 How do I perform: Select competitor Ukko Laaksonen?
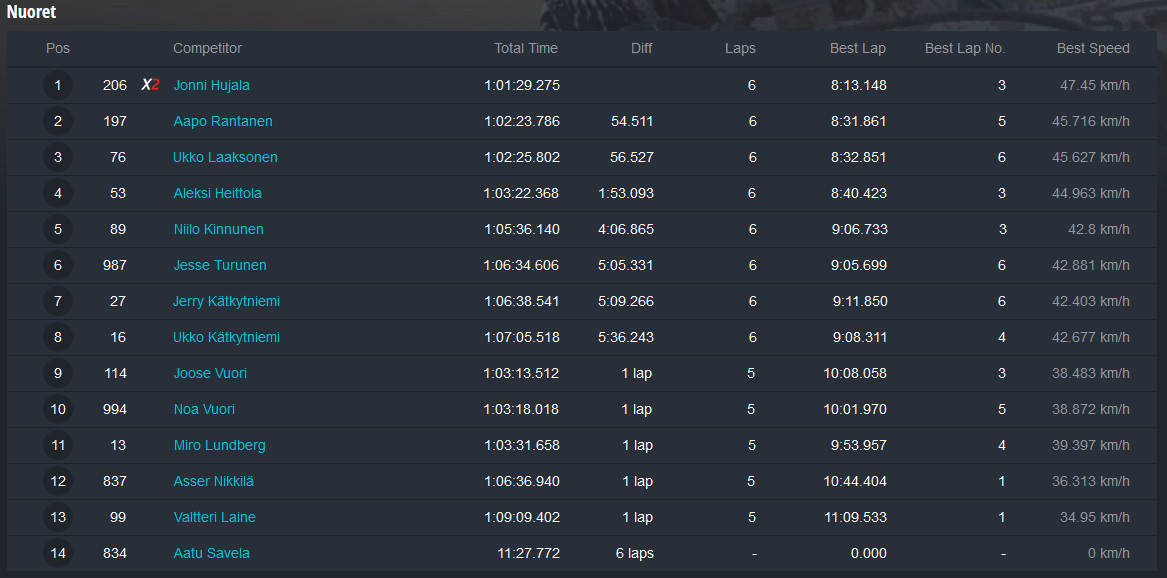point(226,157)
